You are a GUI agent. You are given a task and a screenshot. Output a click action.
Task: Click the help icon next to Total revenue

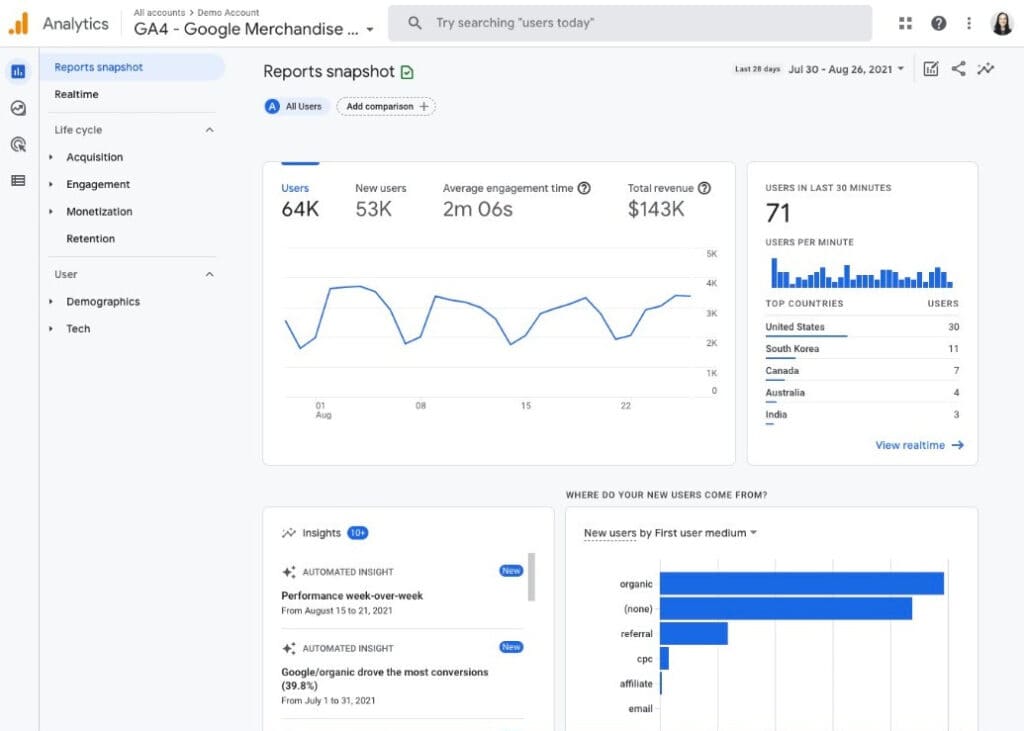[x=704, y=188]
